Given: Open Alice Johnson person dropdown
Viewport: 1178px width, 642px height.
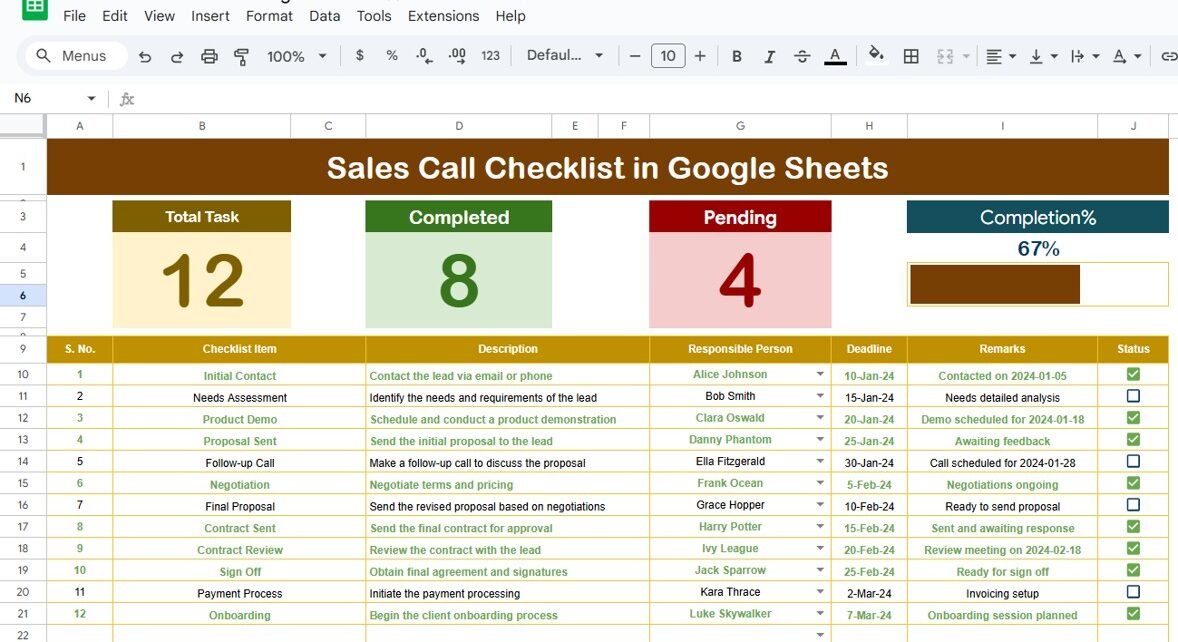Looking at the screenshot, I should [x=820, y=374].
